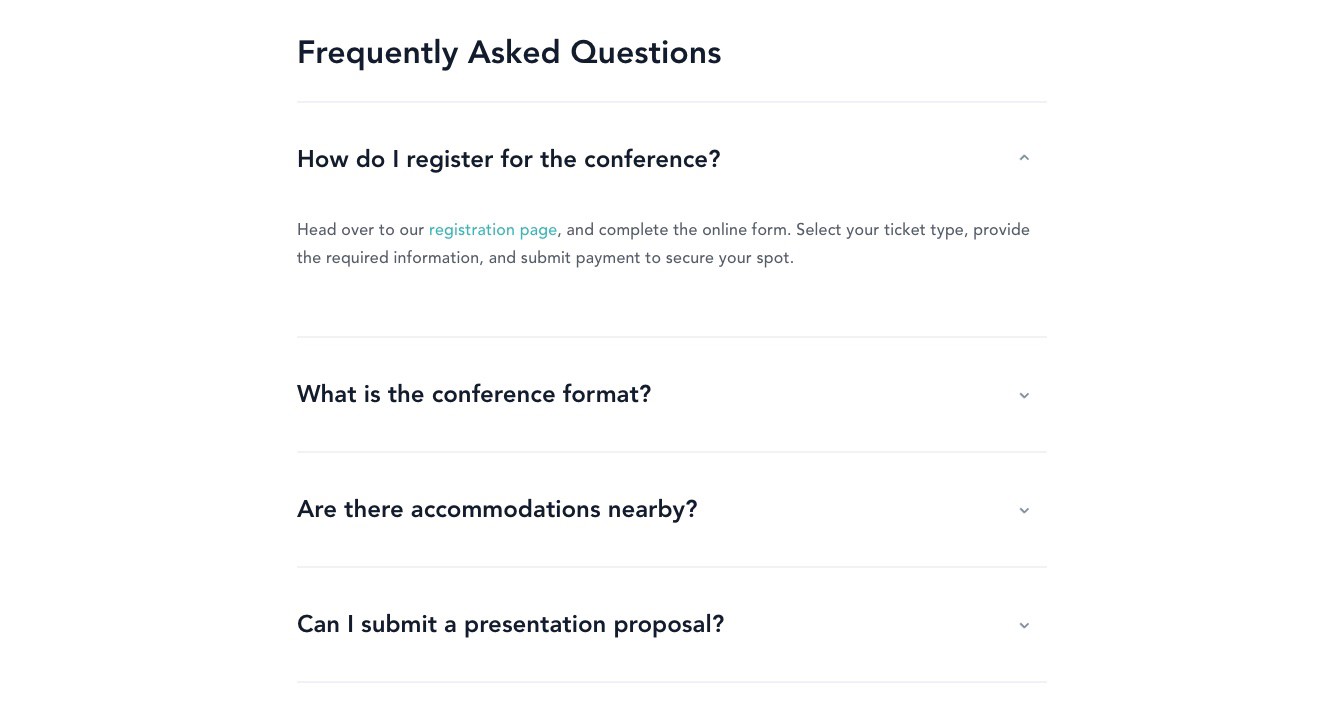Click the arrow icon beside presentation proposal
The image size is (1317, 711).
(1024, 625)
